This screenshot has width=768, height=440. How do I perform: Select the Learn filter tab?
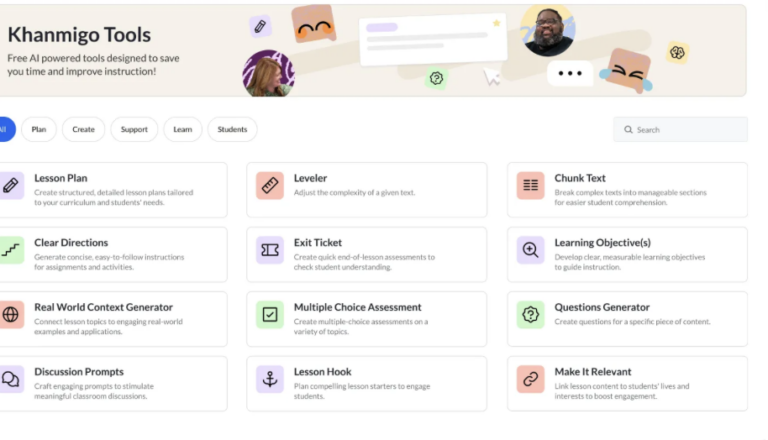pos(183,129)
